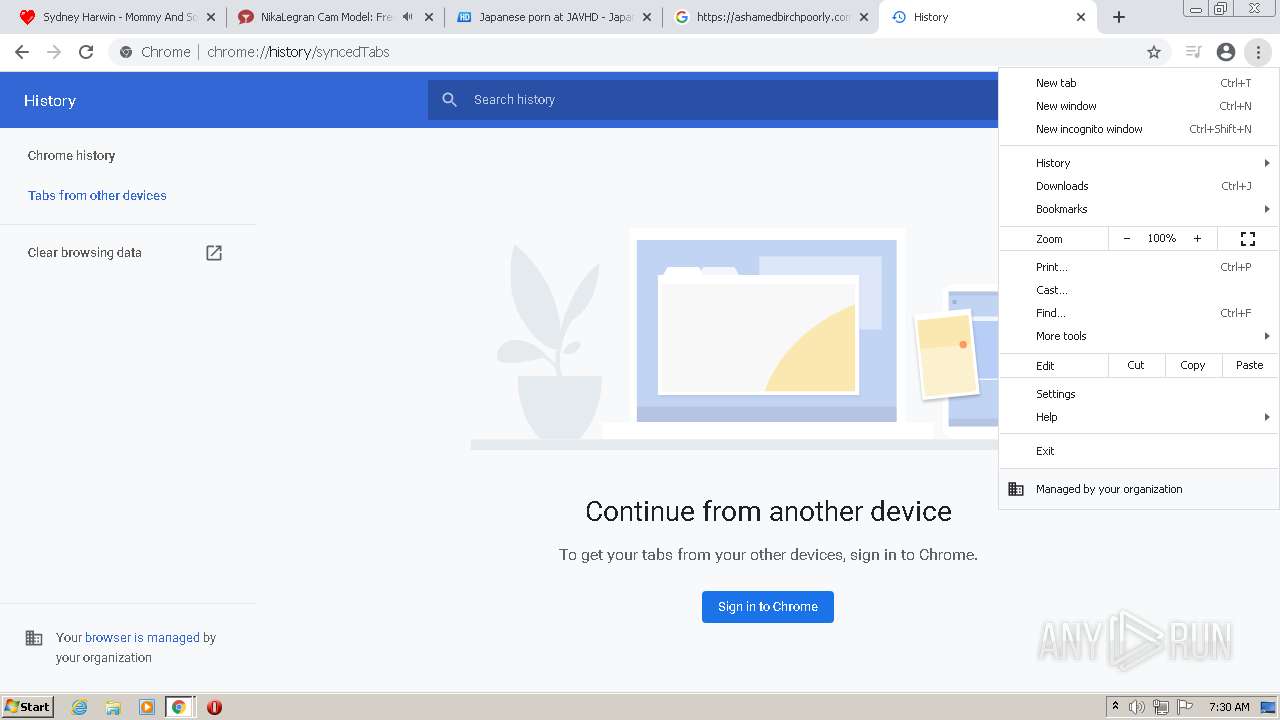Increase zoom with the plus button

tap(1197, 239)
